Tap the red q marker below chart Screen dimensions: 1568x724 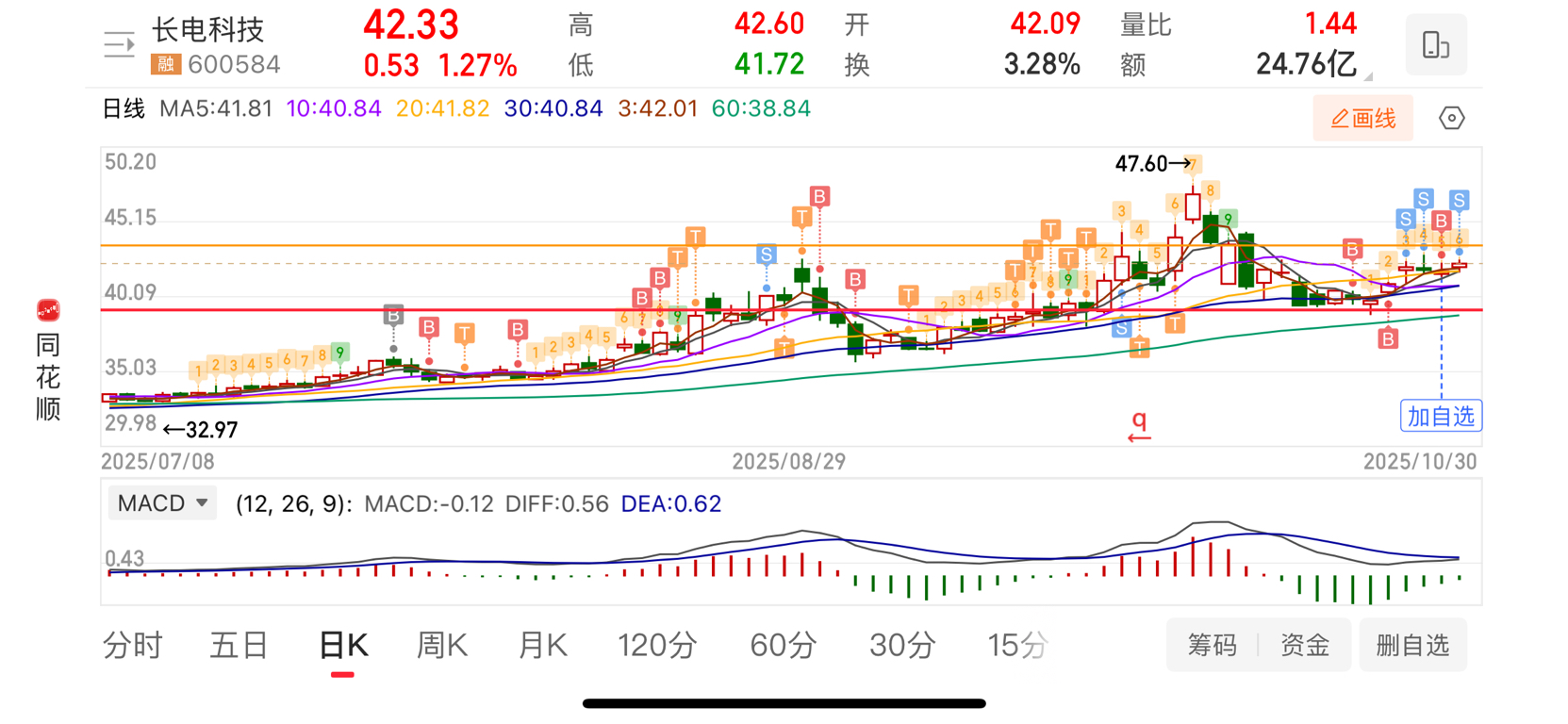(1139, 425)
